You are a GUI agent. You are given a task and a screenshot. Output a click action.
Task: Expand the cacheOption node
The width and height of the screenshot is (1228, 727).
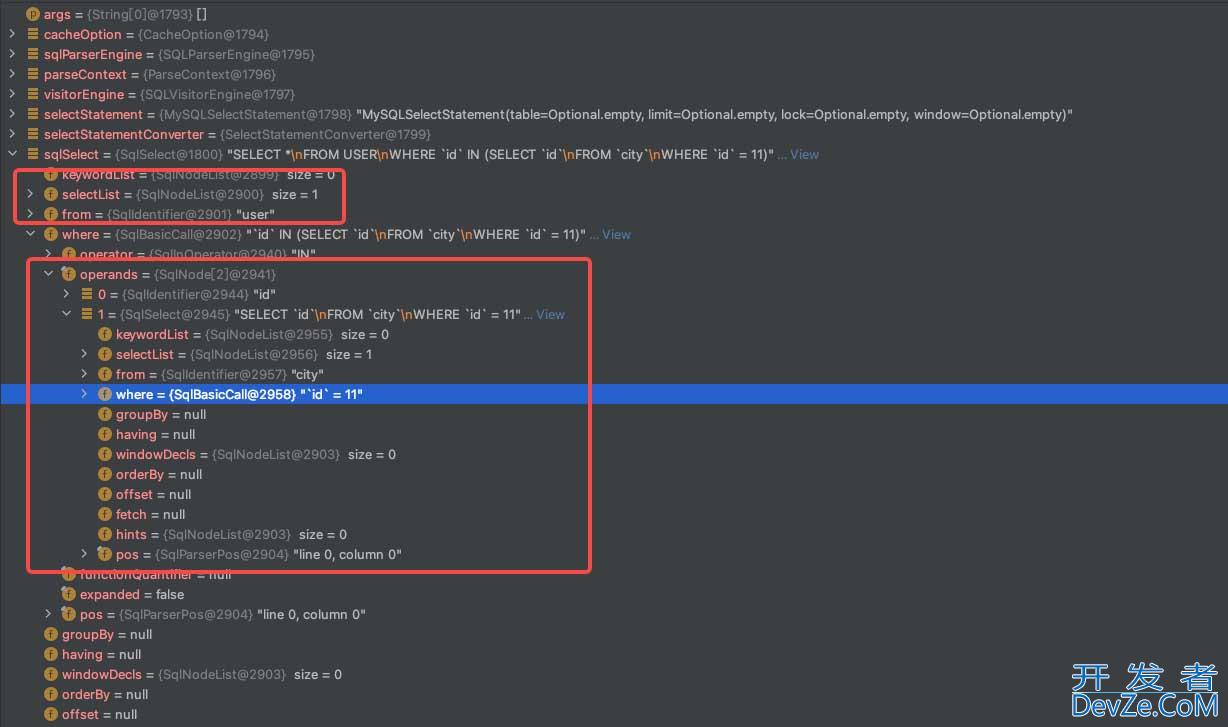(12, 35)
